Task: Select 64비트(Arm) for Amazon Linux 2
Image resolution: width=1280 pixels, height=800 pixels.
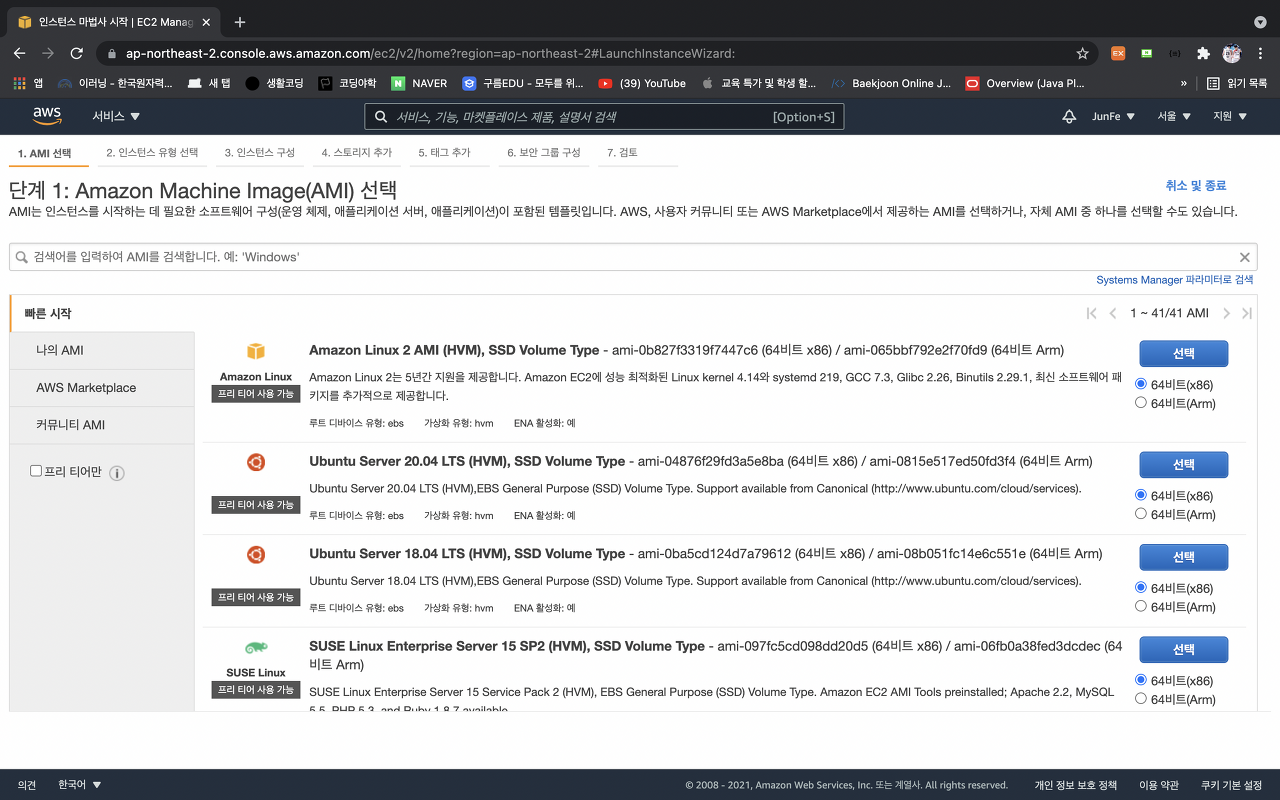Action: (1141, 403)
